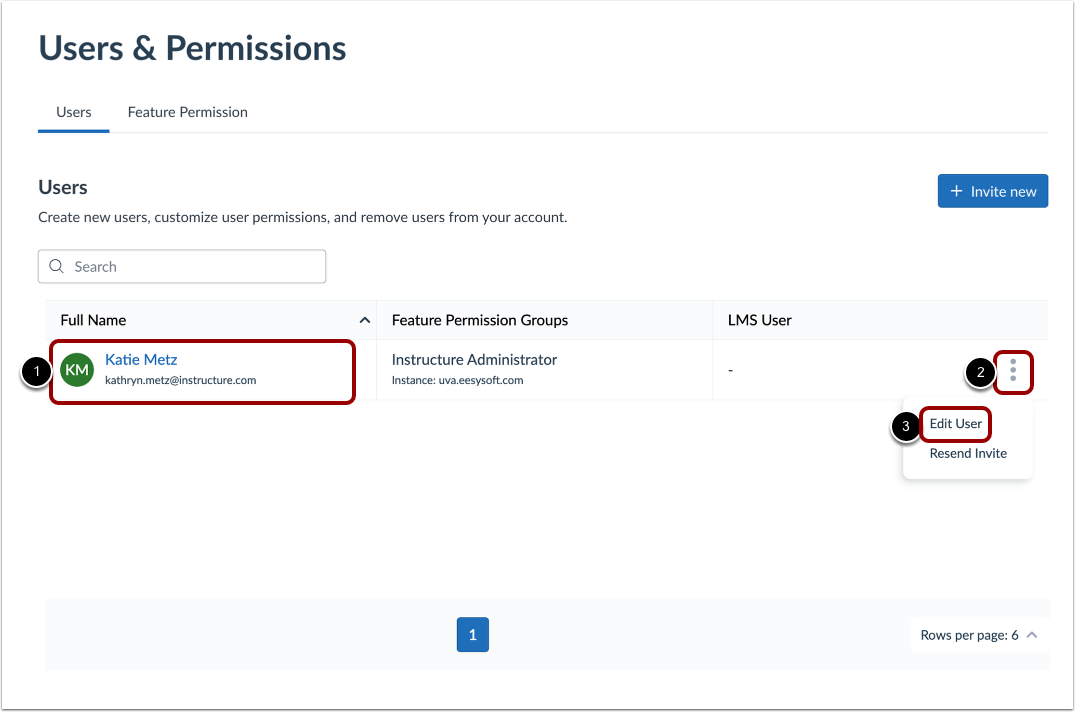Switch to the Feature Permission tab
The width and height of the screenshot is (1075, 712).
pos(187,112)
